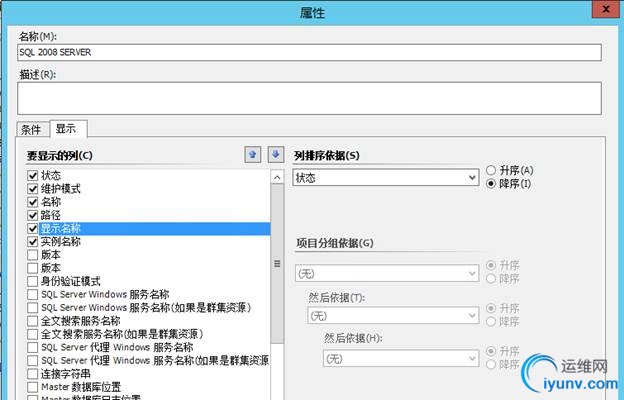Uncheck the 状态 column checkbox

(x=33, y=176)
